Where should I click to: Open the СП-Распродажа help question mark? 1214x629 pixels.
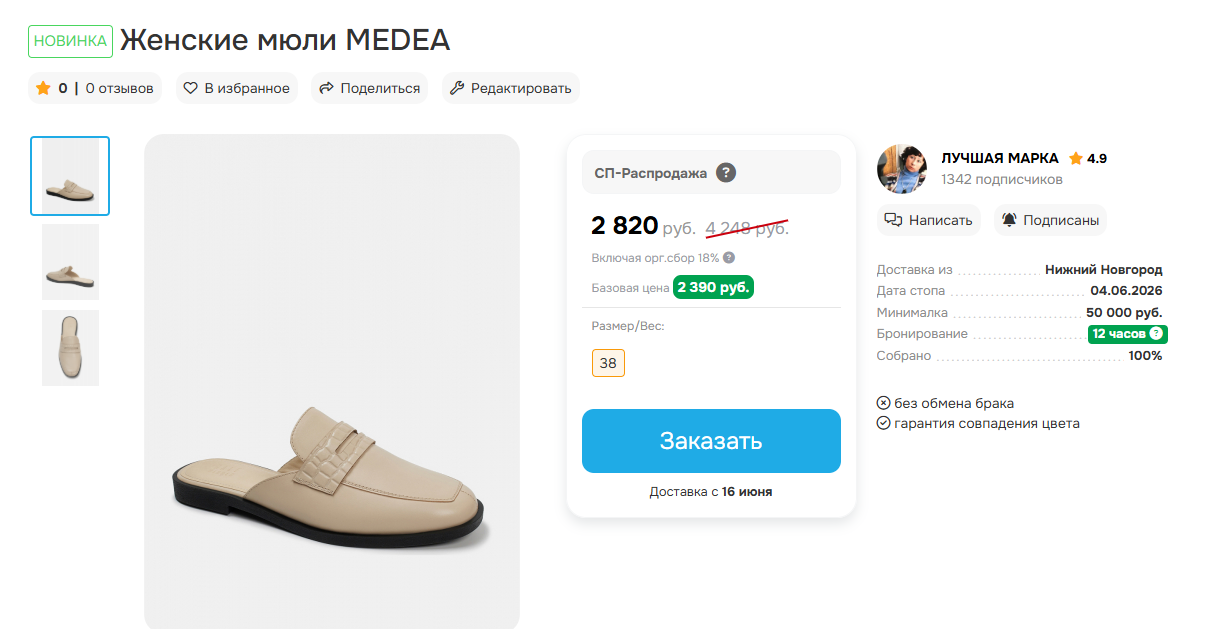pos(726,172)
